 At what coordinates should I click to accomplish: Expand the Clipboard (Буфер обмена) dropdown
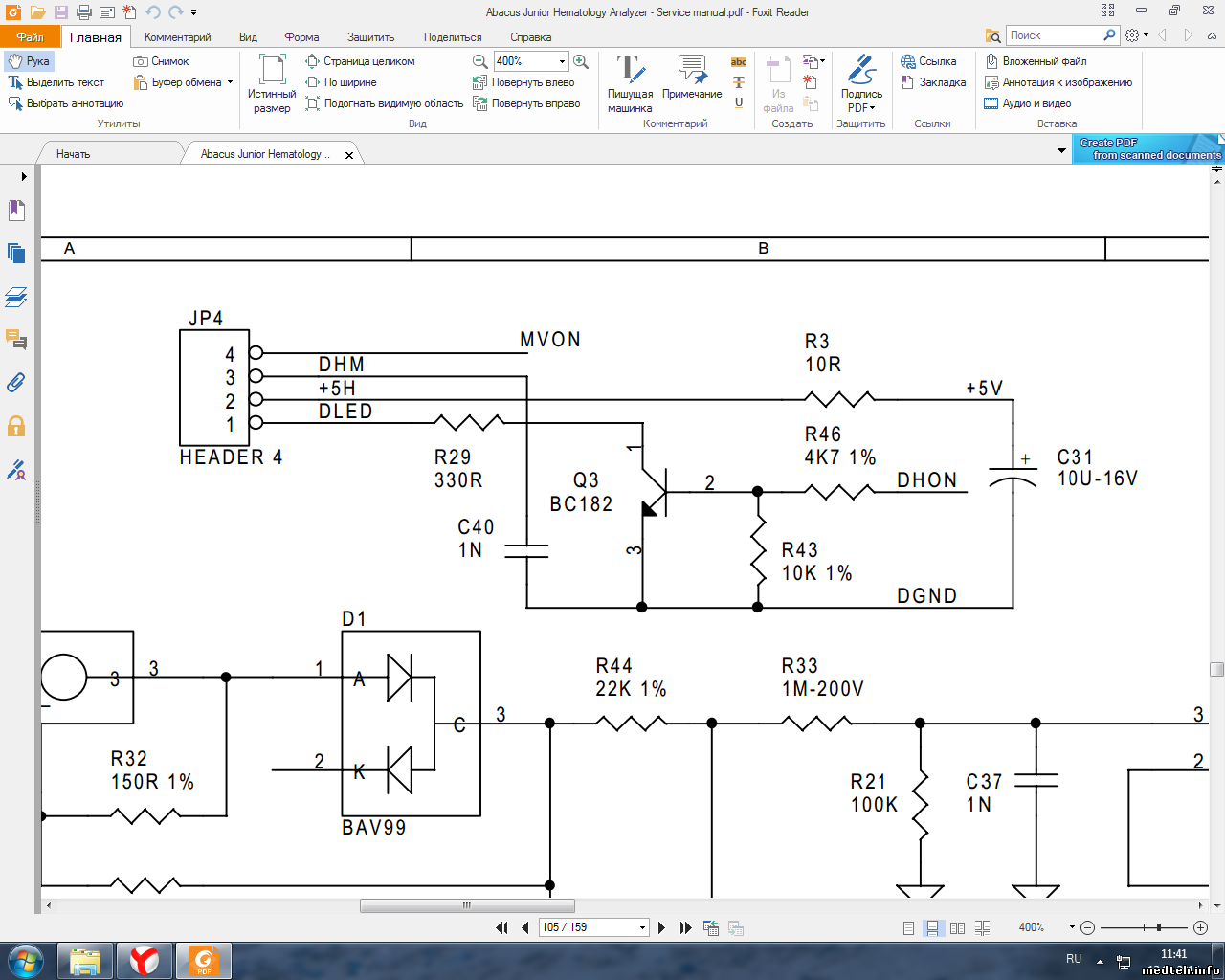[x=230, y=82]
